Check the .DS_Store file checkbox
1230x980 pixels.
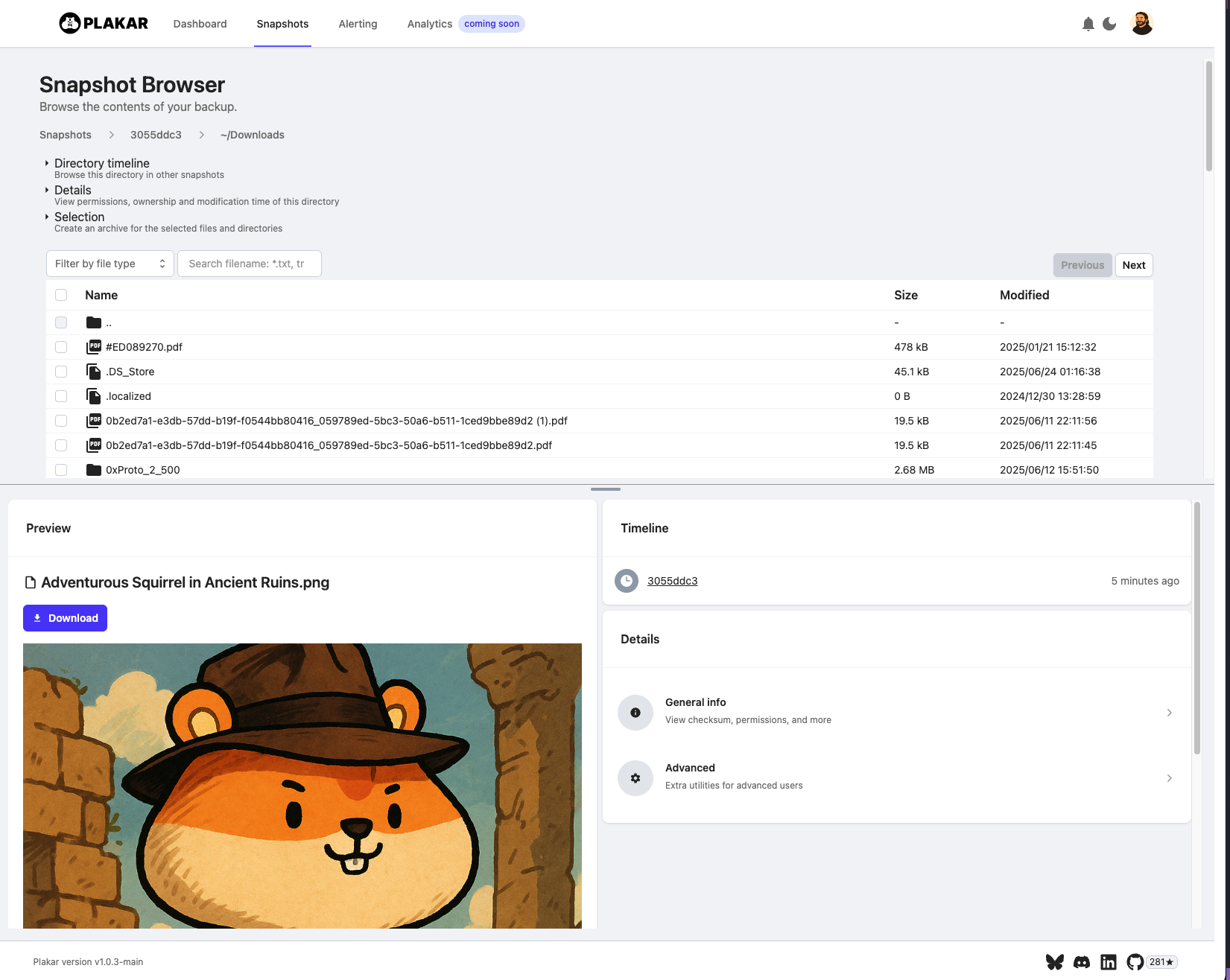coord(61,372)
